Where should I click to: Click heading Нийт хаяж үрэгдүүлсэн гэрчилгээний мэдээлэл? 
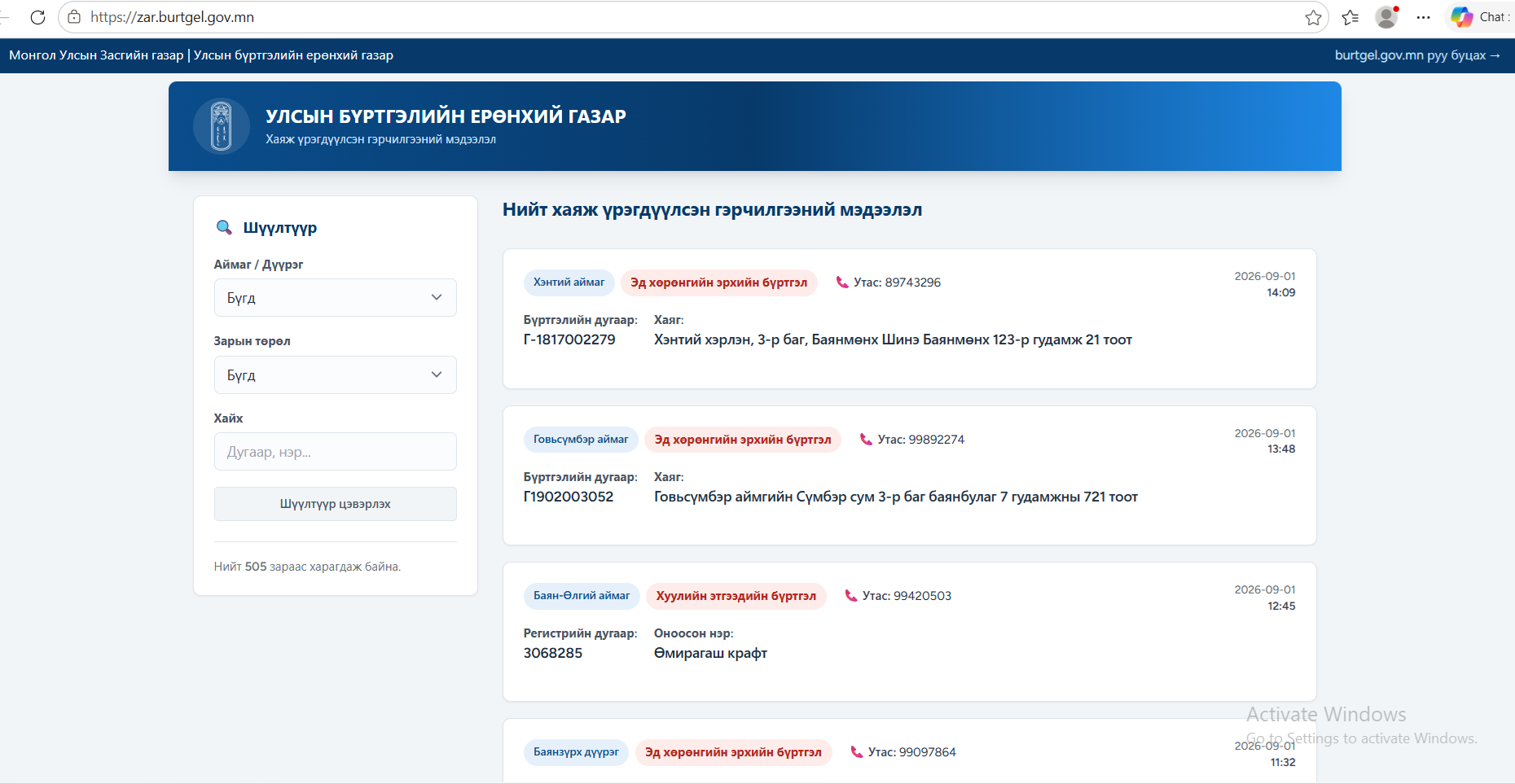tap(712, 210)
